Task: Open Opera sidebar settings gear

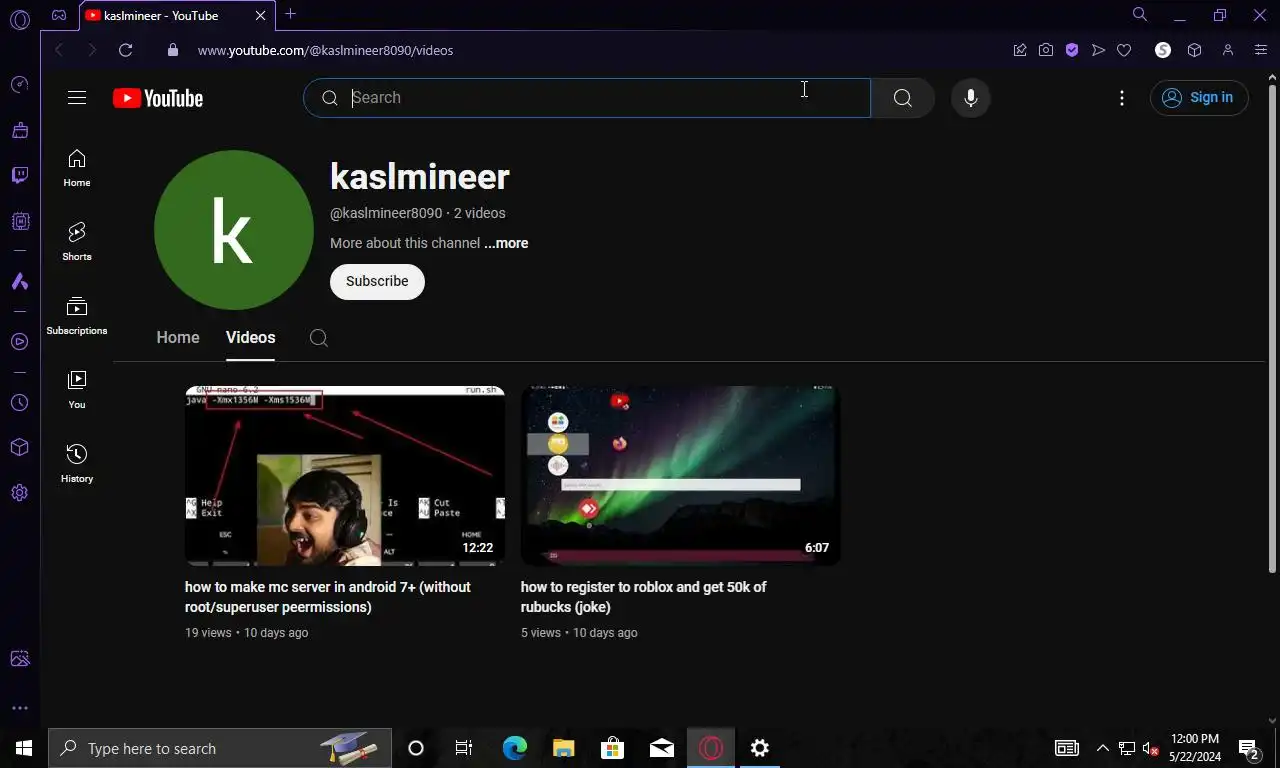Action: (20, 493)
